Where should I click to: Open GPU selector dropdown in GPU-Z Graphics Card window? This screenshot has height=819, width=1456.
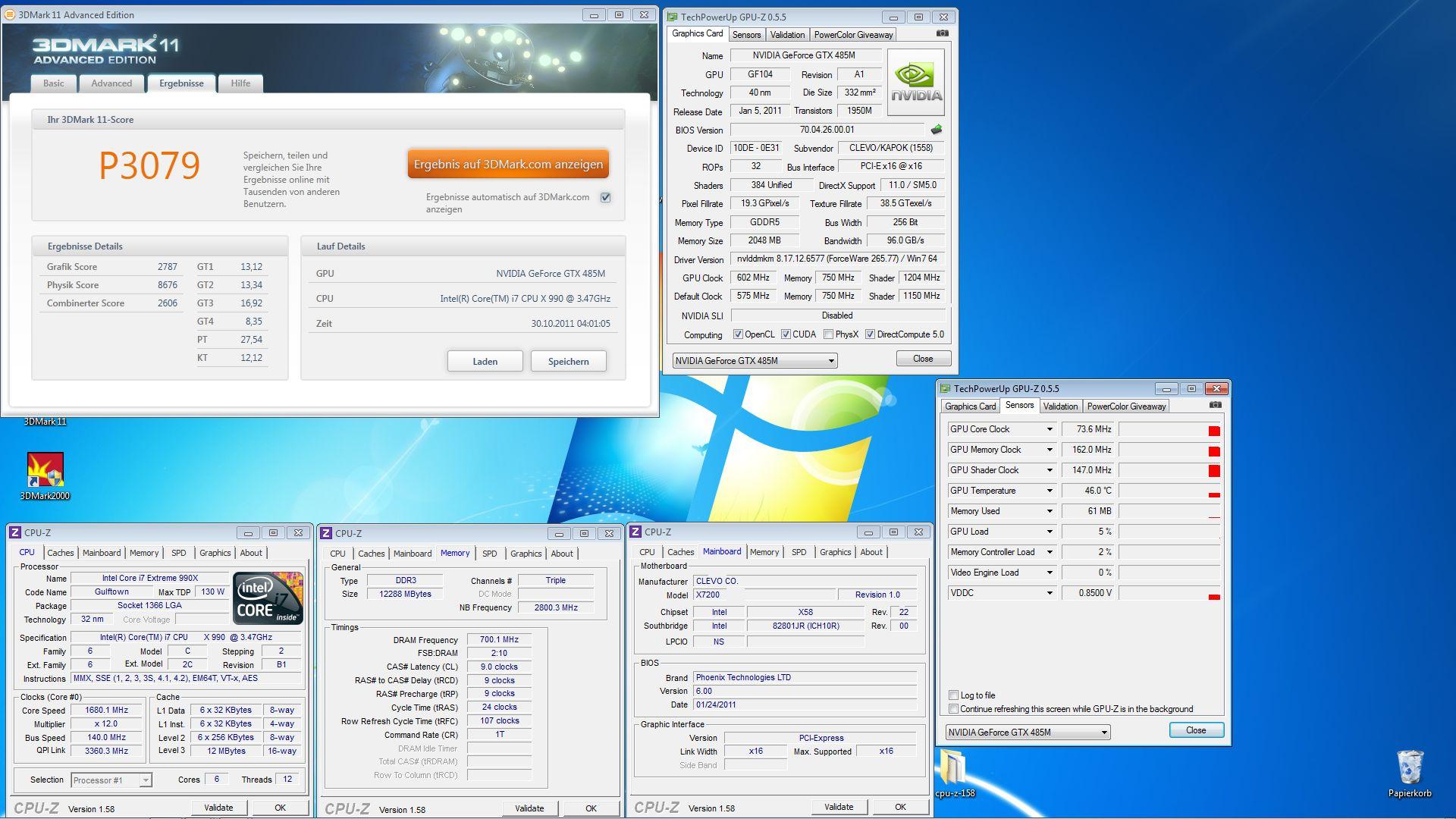tap(755, 361)
